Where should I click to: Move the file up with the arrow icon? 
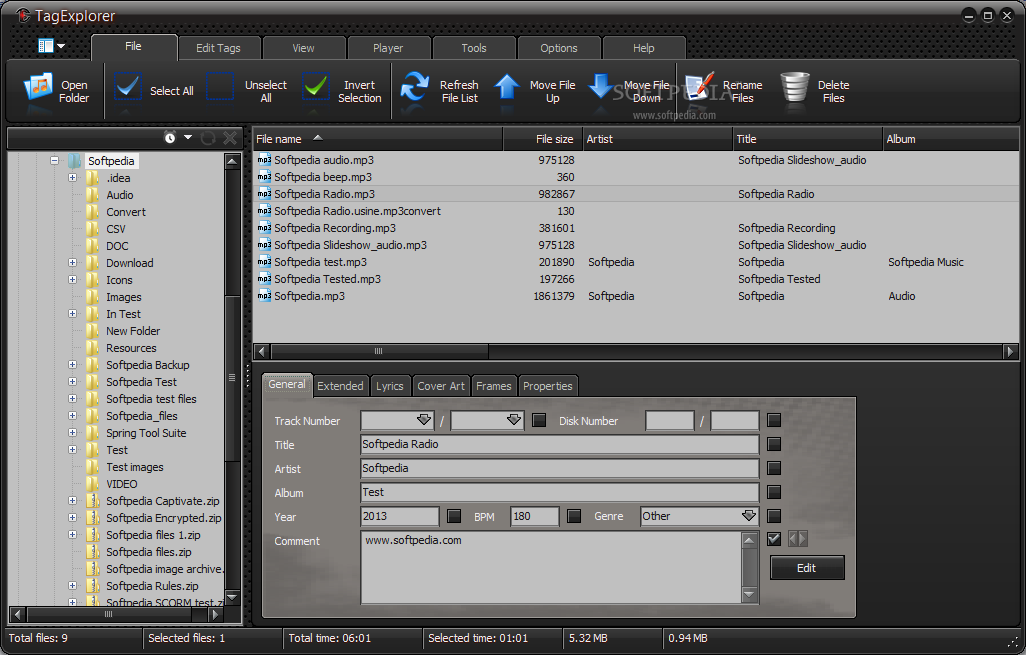coord(508,88)
